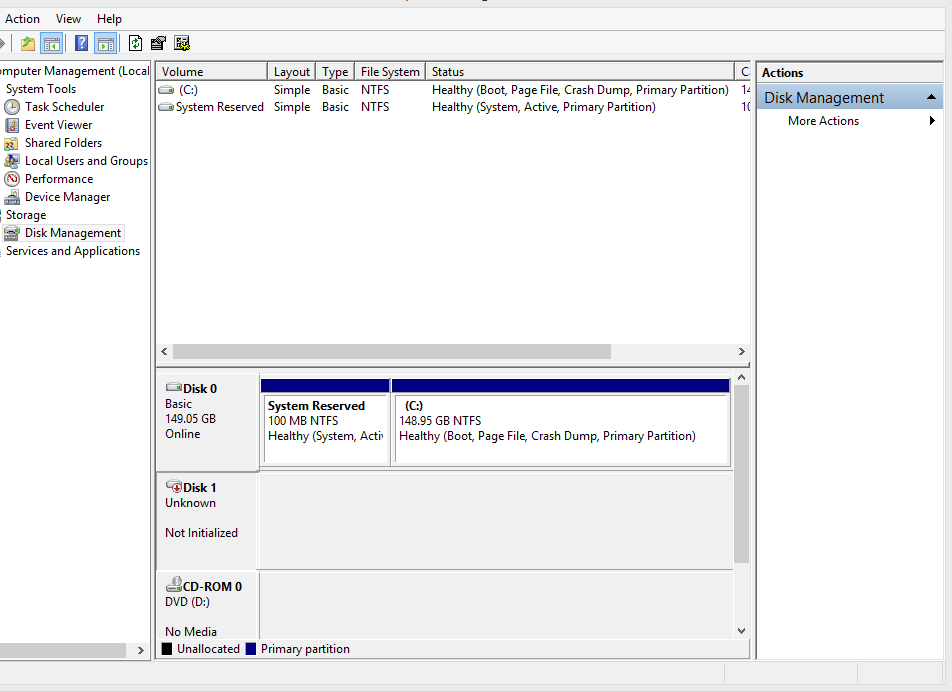Click the CD-ROM 0 drive icon

point(174,585)
